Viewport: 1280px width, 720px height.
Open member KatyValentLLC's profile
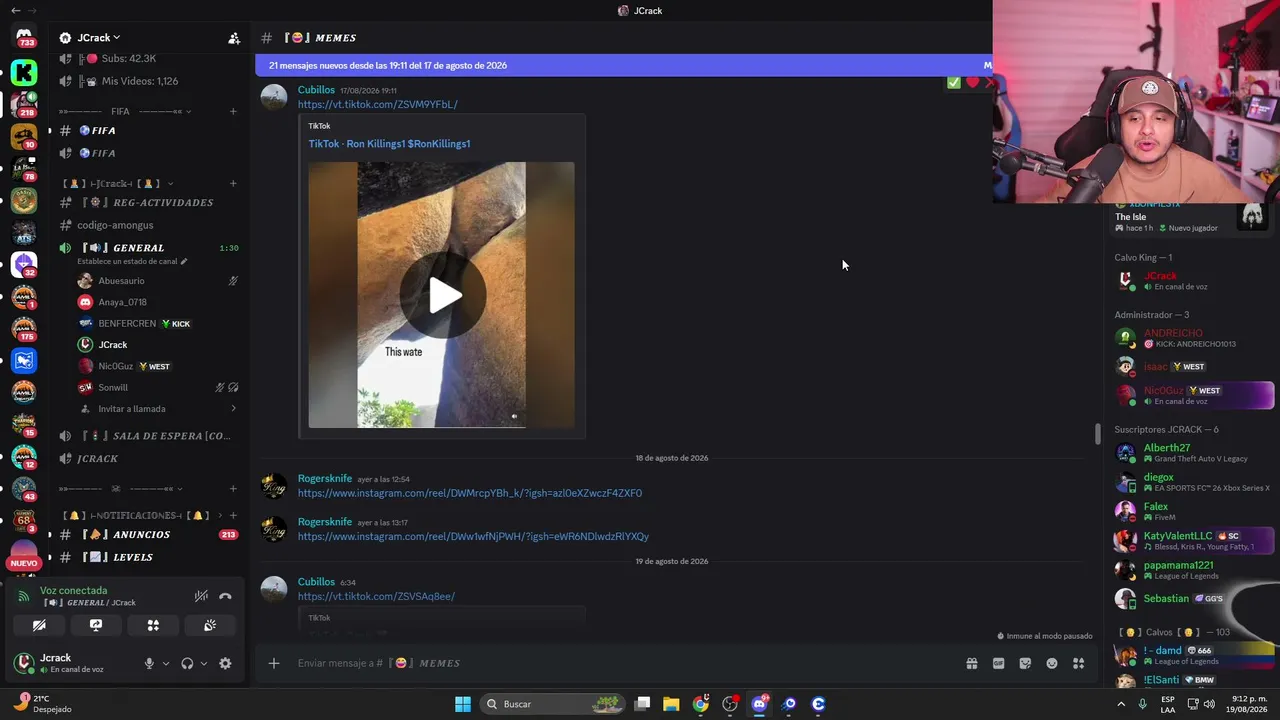(1194, 541)
